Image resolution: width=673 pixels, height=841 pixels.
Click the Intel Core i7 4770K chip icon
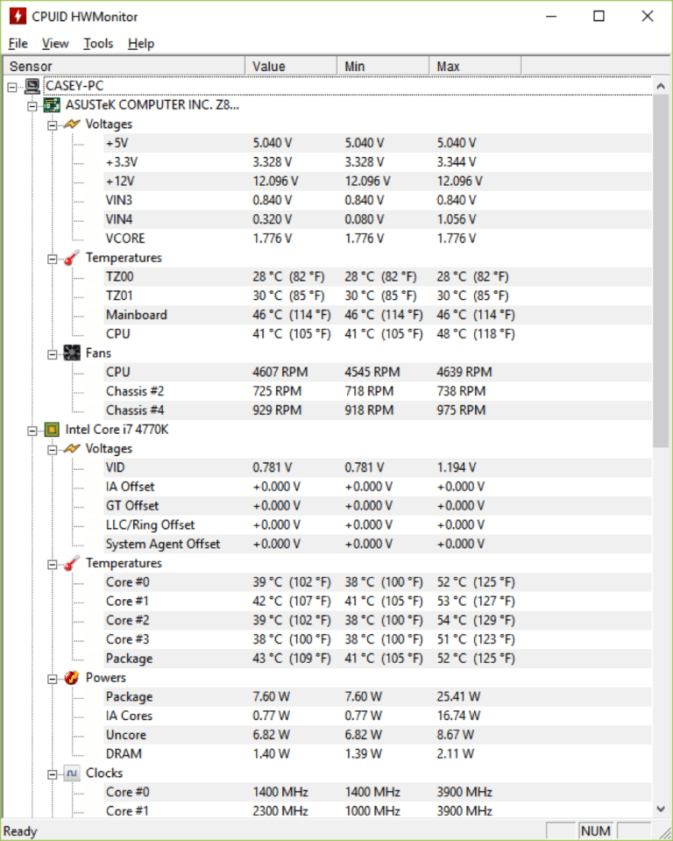coord(51,430)
